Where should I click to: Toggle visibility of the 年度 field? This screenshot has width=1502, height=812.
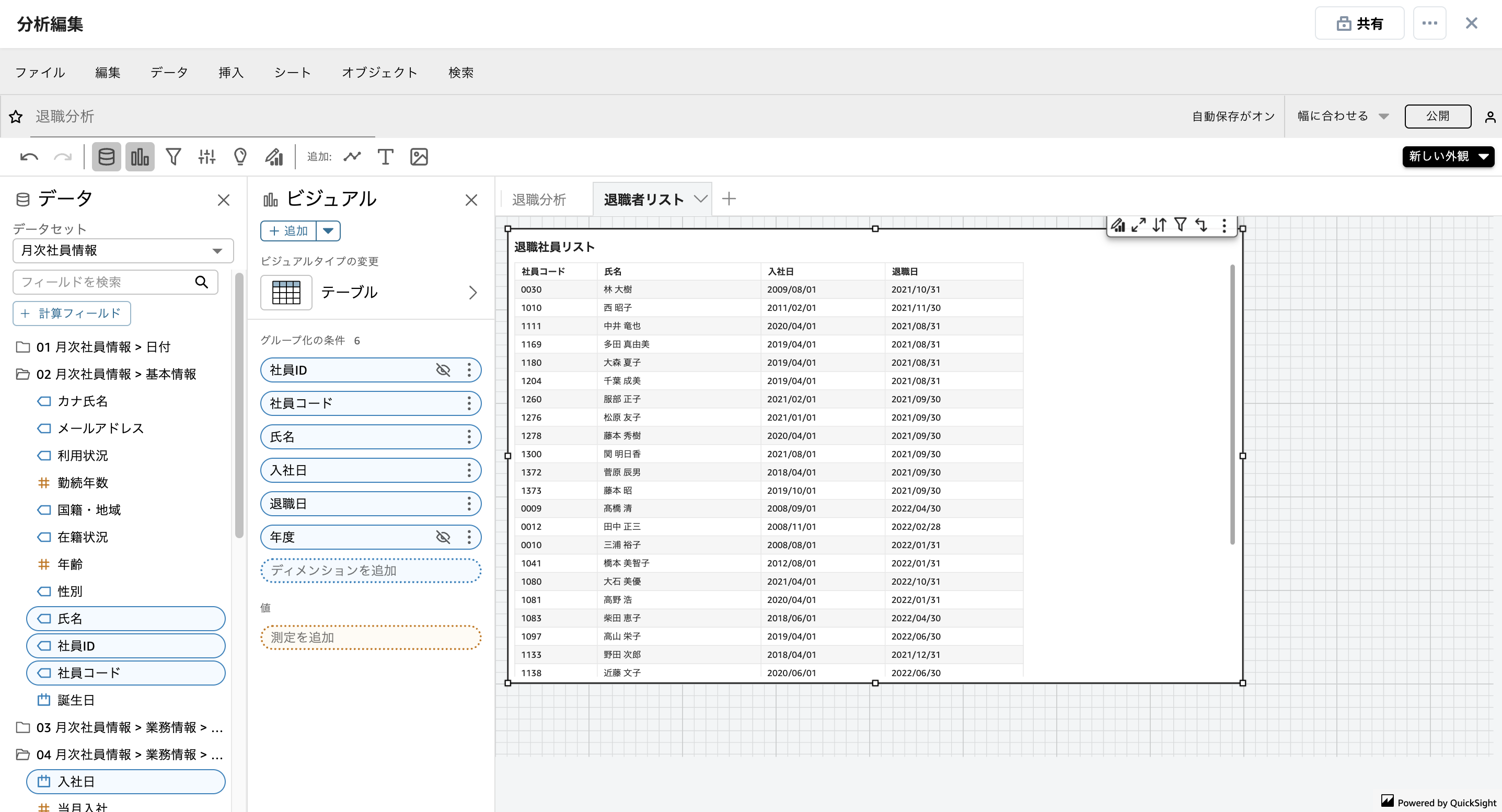(443, 536)
